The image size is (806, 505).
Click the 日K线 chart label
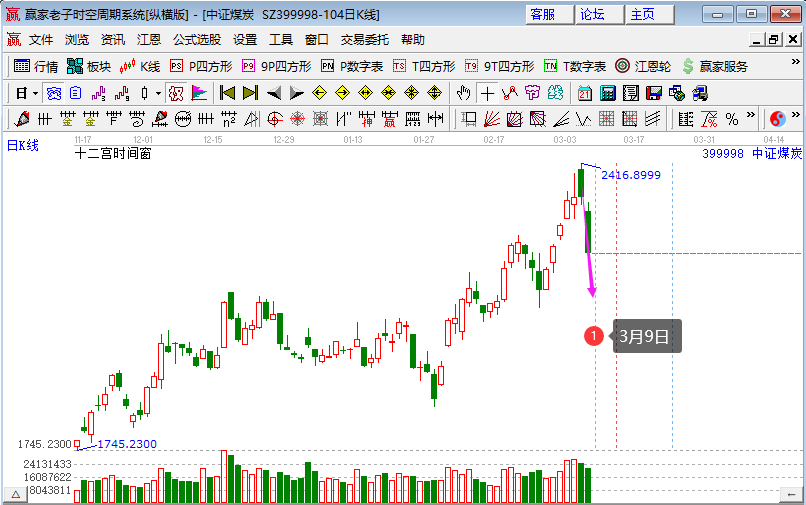23,146
